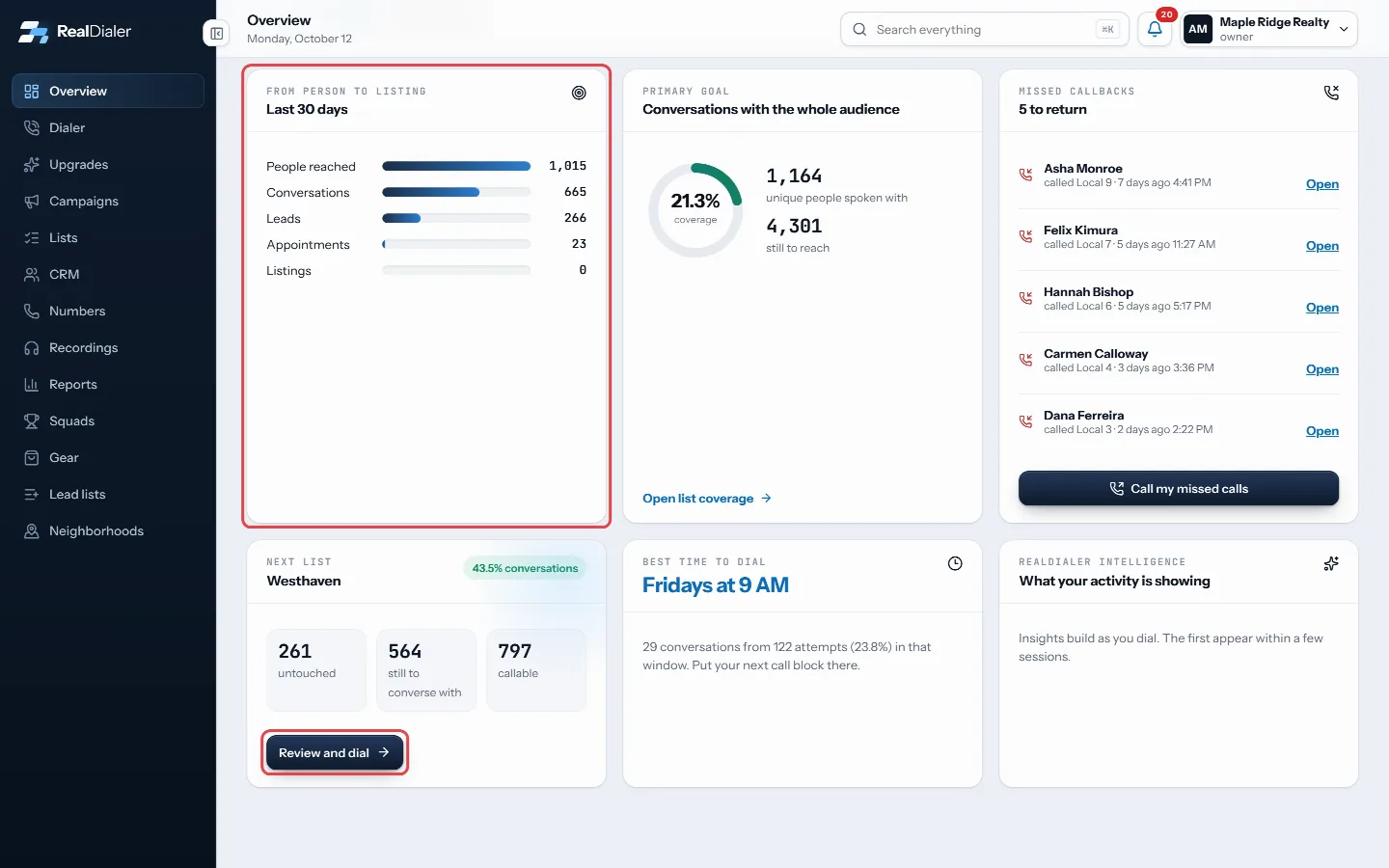Screen dimensions: 1389x868
Task: Open the Reports menu item
Action: (x=108, y=384)
